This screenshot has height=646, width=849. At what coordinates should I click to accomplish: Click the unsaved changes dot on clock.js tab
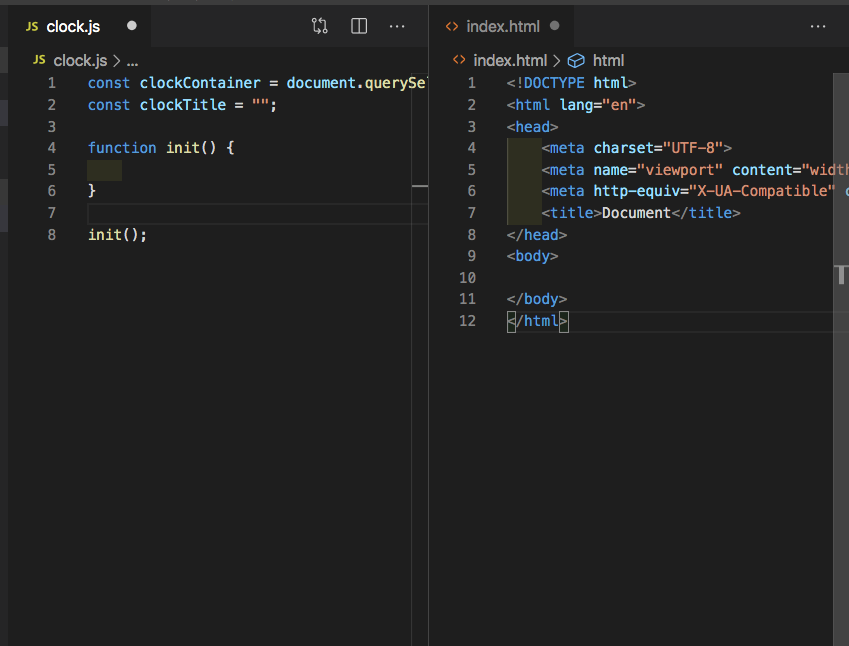130,26
